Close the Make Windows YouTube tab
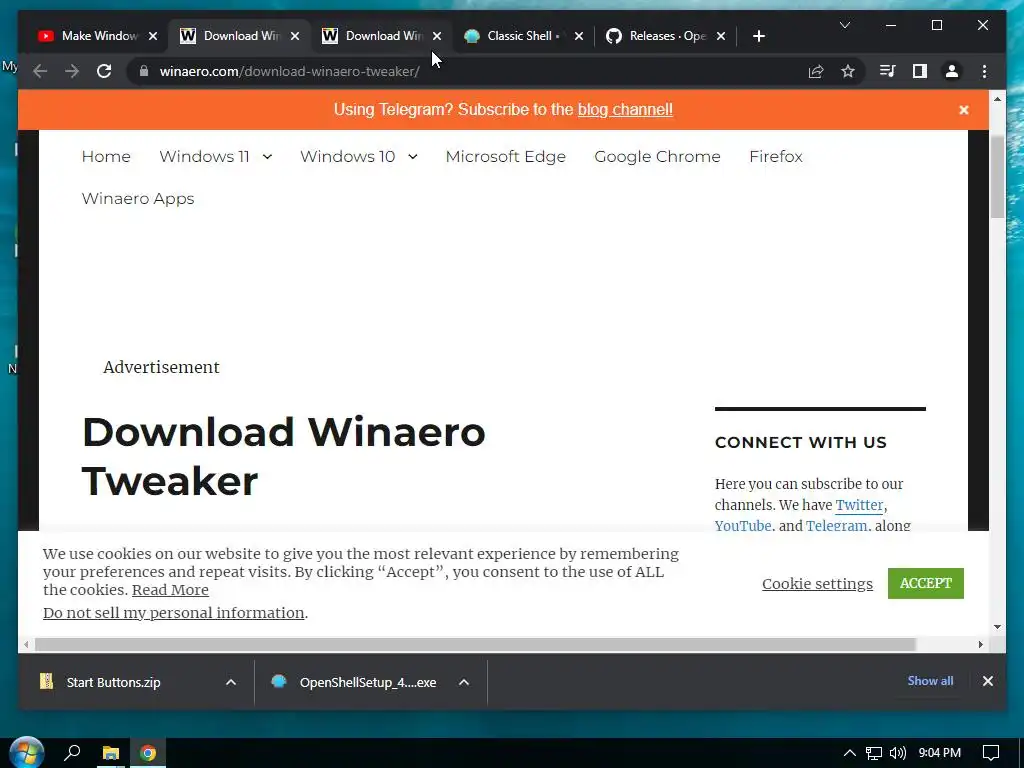1024x768 pixels. 153,36
